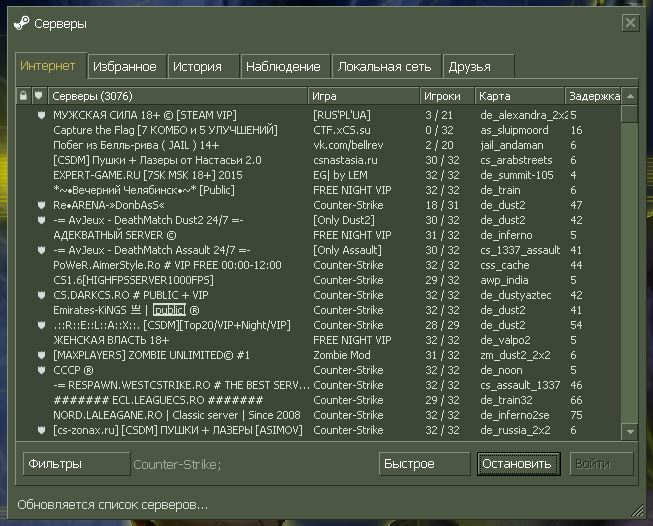Sort by Игроки column header
The height and width of the screenshot is (526, 653).
coord(447,96)
